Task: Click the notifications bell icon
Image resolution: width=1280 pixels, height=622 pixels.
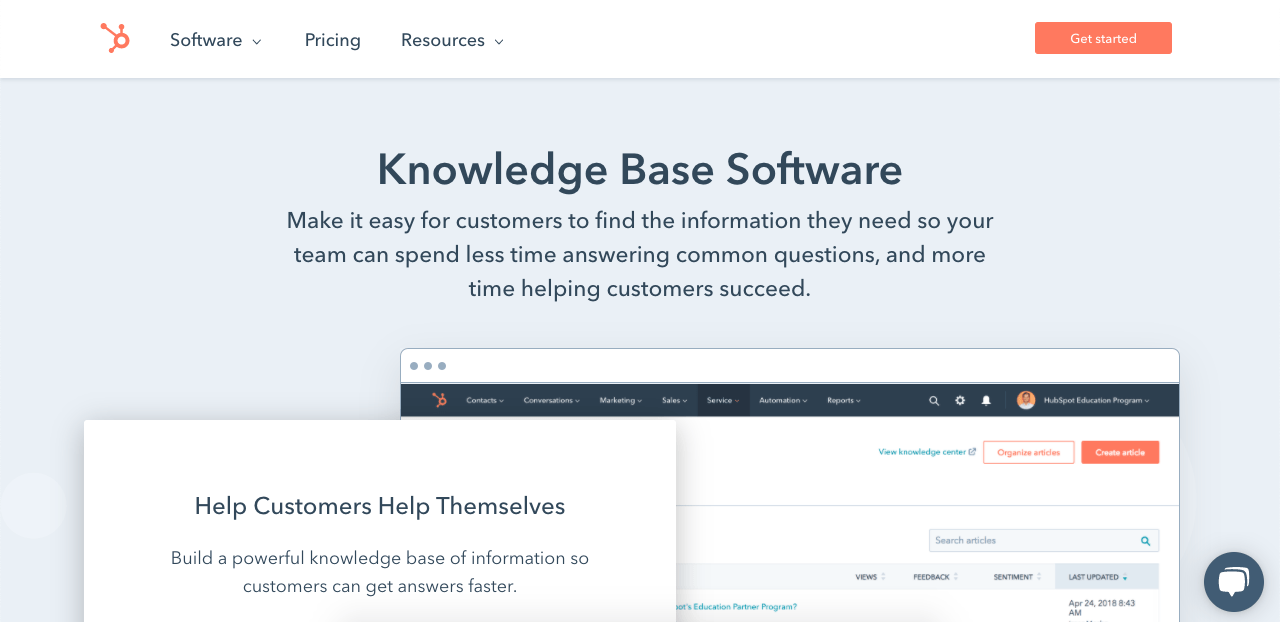Action: click(986, 400)
